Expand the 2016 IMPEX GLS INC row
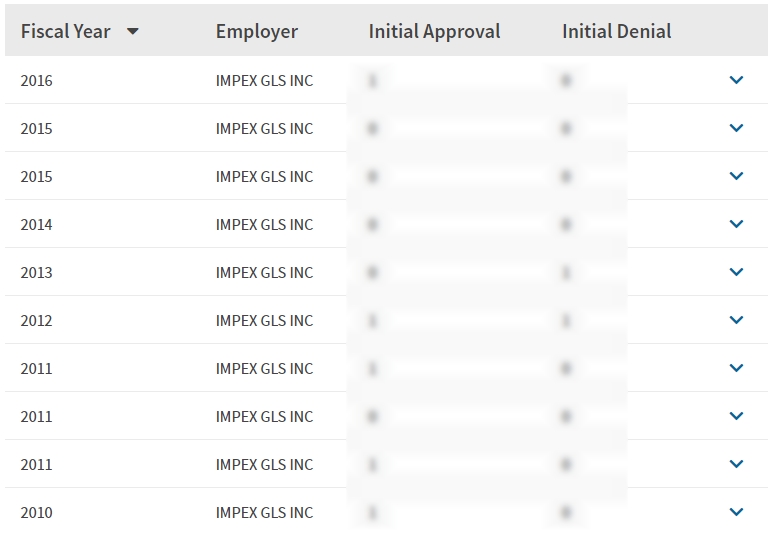 tap(737, 80)
